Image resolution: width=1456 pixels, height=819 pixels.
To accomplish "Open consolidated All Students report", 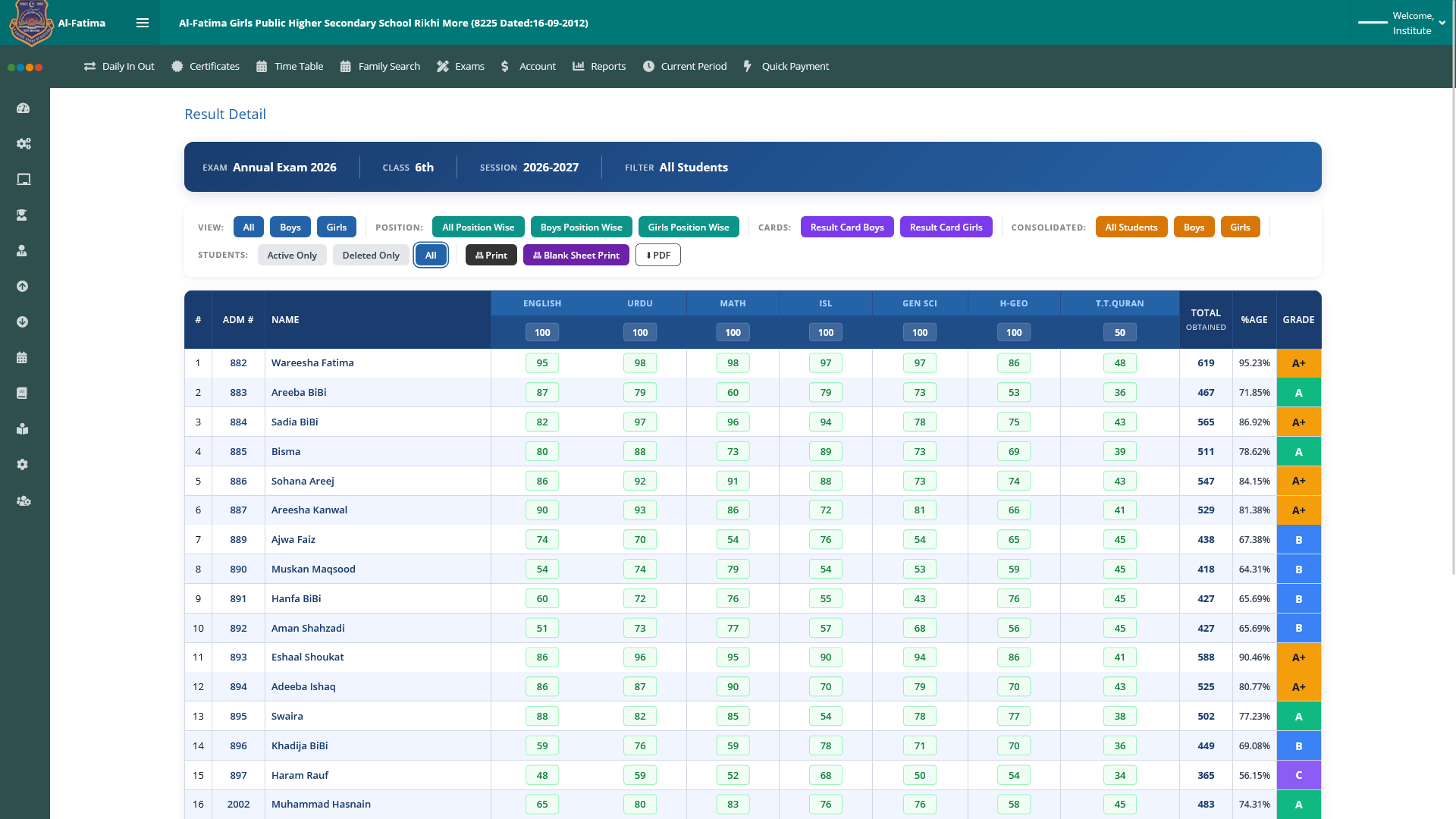I will coord(1131,227).
